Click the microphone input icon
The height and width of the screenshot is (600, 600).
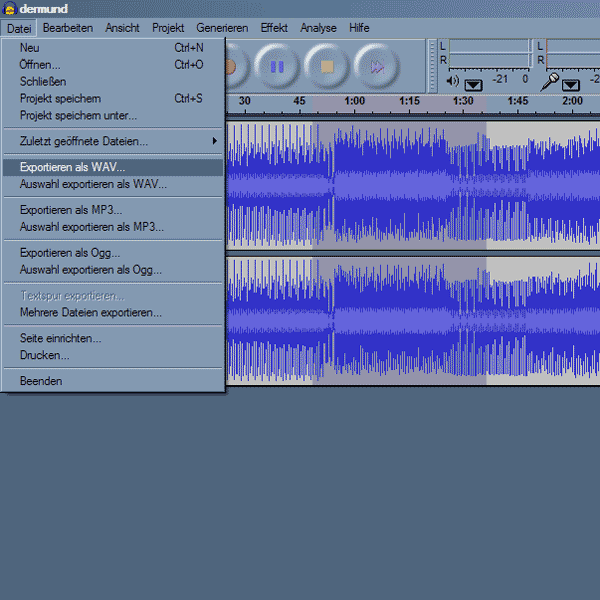pos(549,82)
